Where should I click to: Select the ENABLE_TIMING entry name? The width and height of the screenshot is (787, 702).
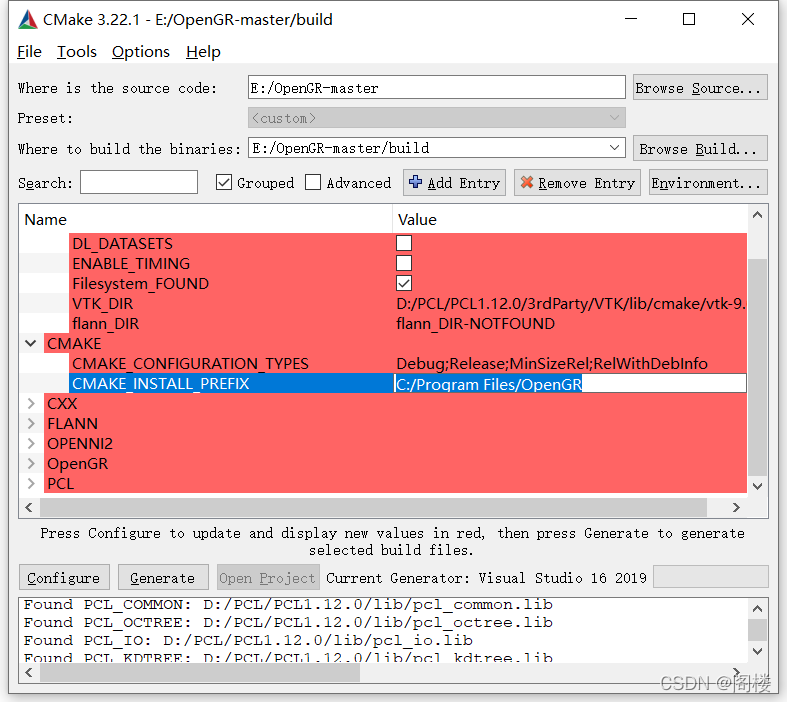[131, 263]
